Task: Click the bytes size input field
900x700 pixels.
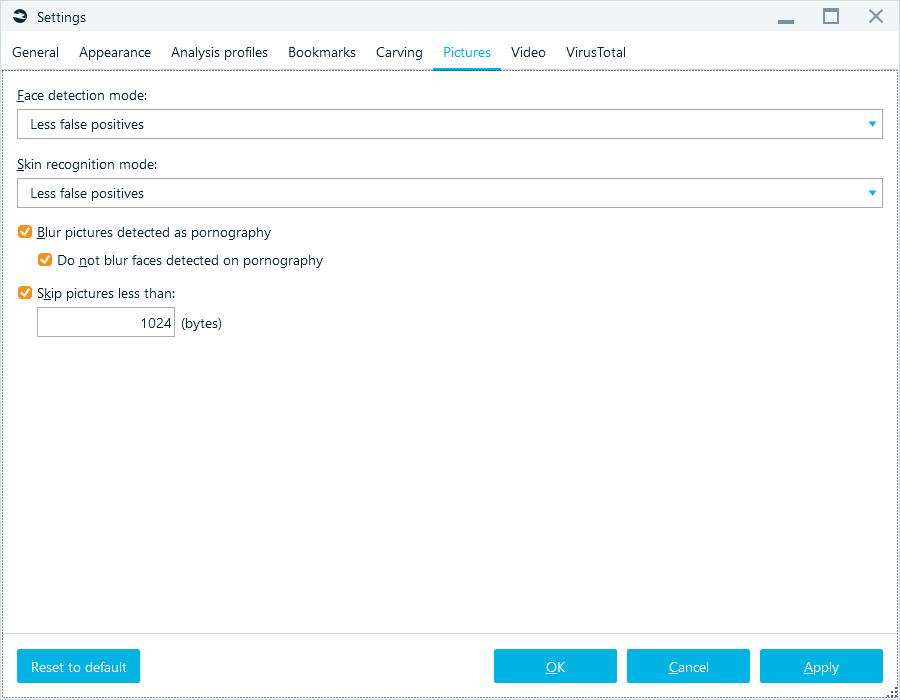Action: click(106, 322)
